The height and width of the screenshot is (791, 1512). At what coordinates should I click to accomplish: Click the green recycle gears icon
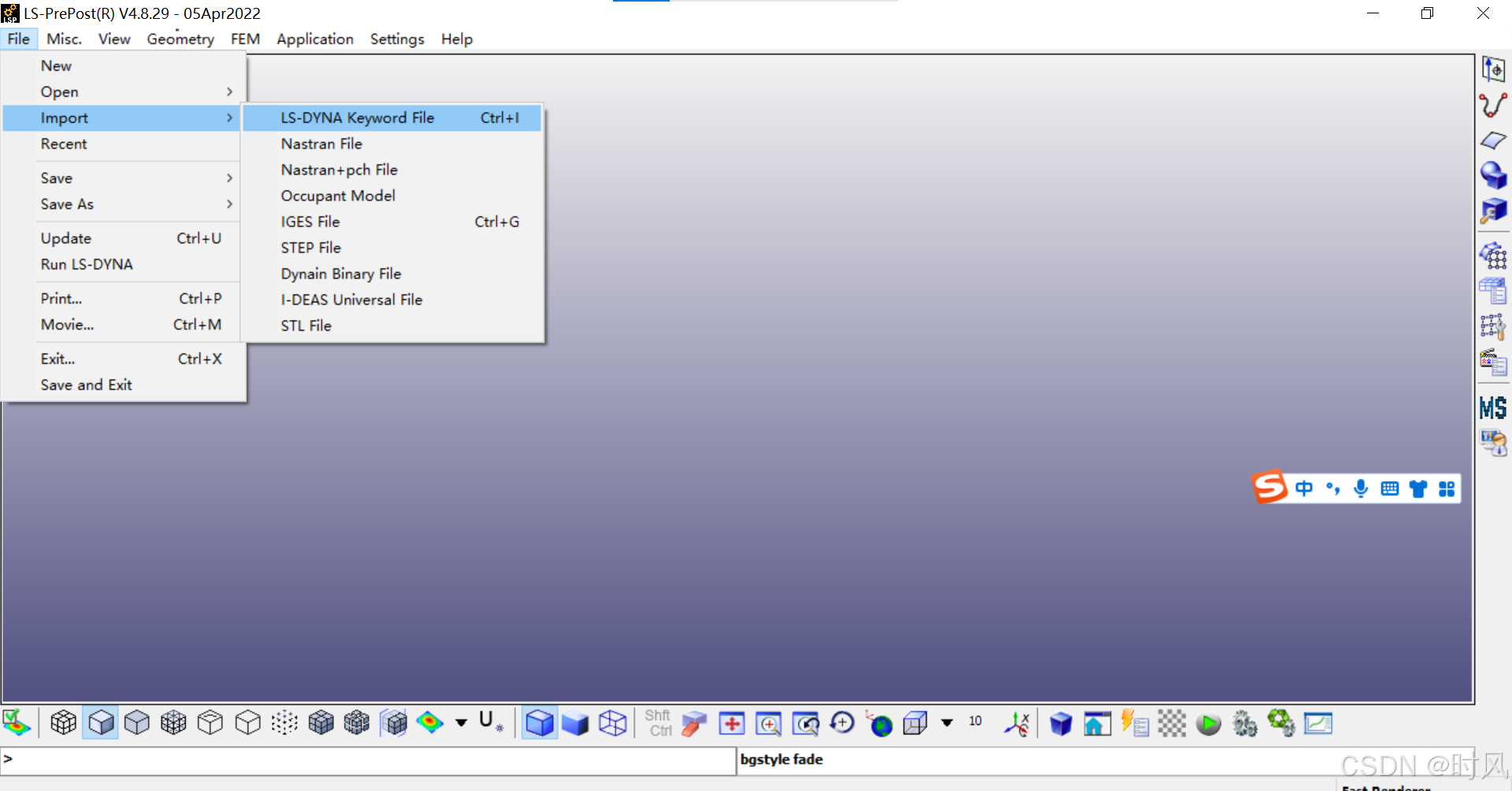pos(1281,722)
